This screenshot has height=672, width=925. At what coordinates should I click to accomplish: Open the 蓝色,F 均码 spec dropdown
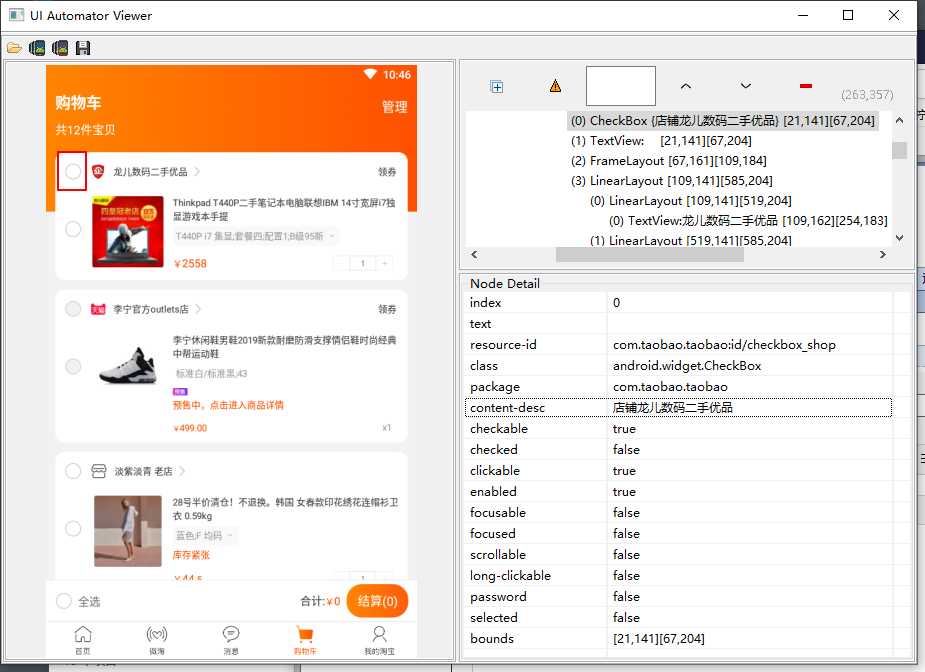click(x=204, y=536)
